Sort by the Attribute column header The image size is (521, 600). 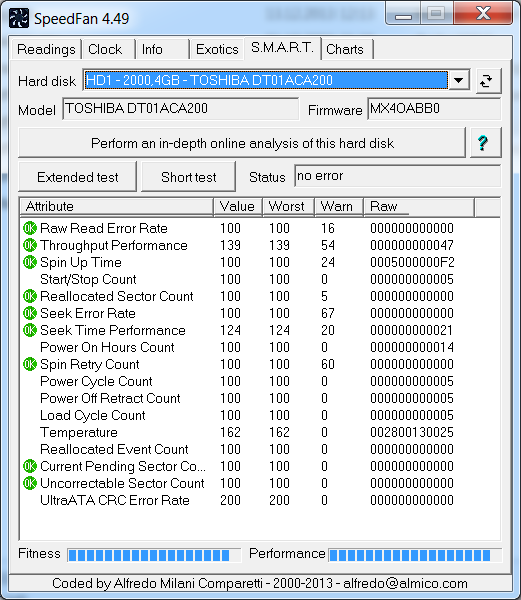point(116,207)
